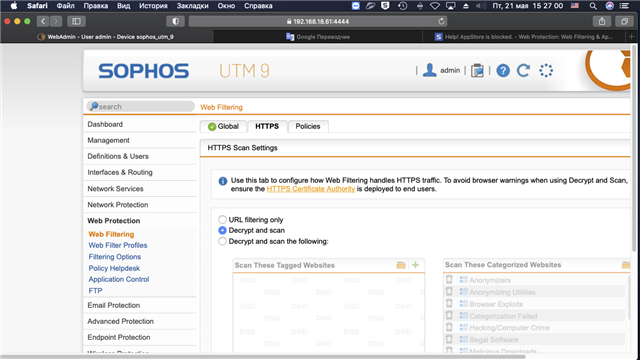The height and width of the screenshot is (360, 640).
Task: Open Siri from menu bar
Action: (x=609, y=6)
